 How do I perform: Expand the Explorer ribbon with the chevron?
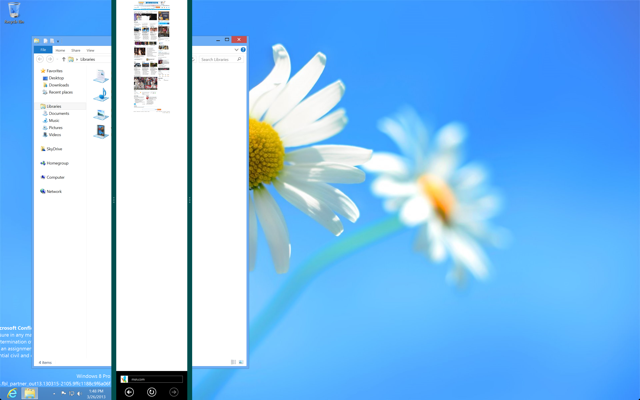(236, 50)
